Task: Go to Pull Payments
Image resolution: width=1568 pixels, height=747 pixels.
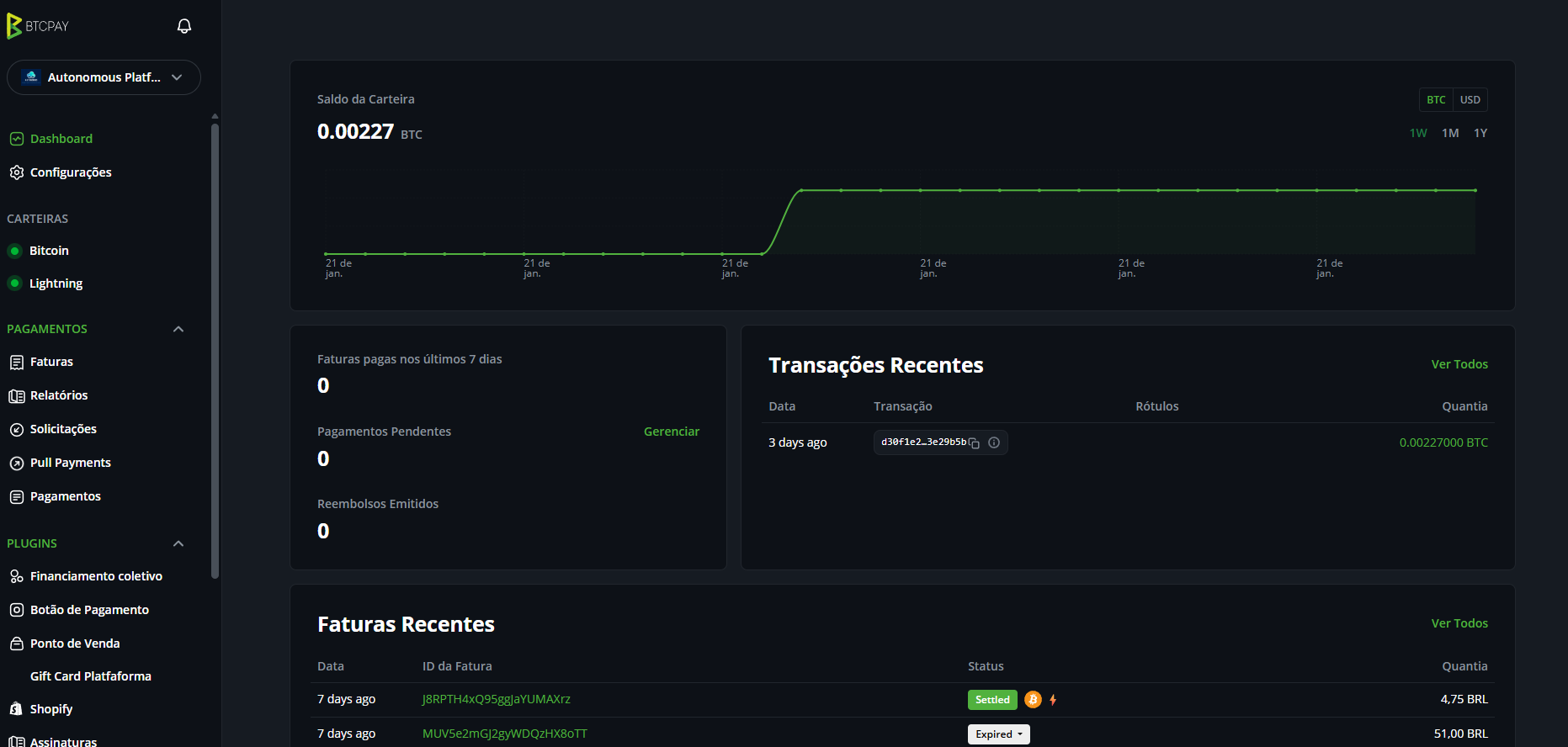Action: 70,463
